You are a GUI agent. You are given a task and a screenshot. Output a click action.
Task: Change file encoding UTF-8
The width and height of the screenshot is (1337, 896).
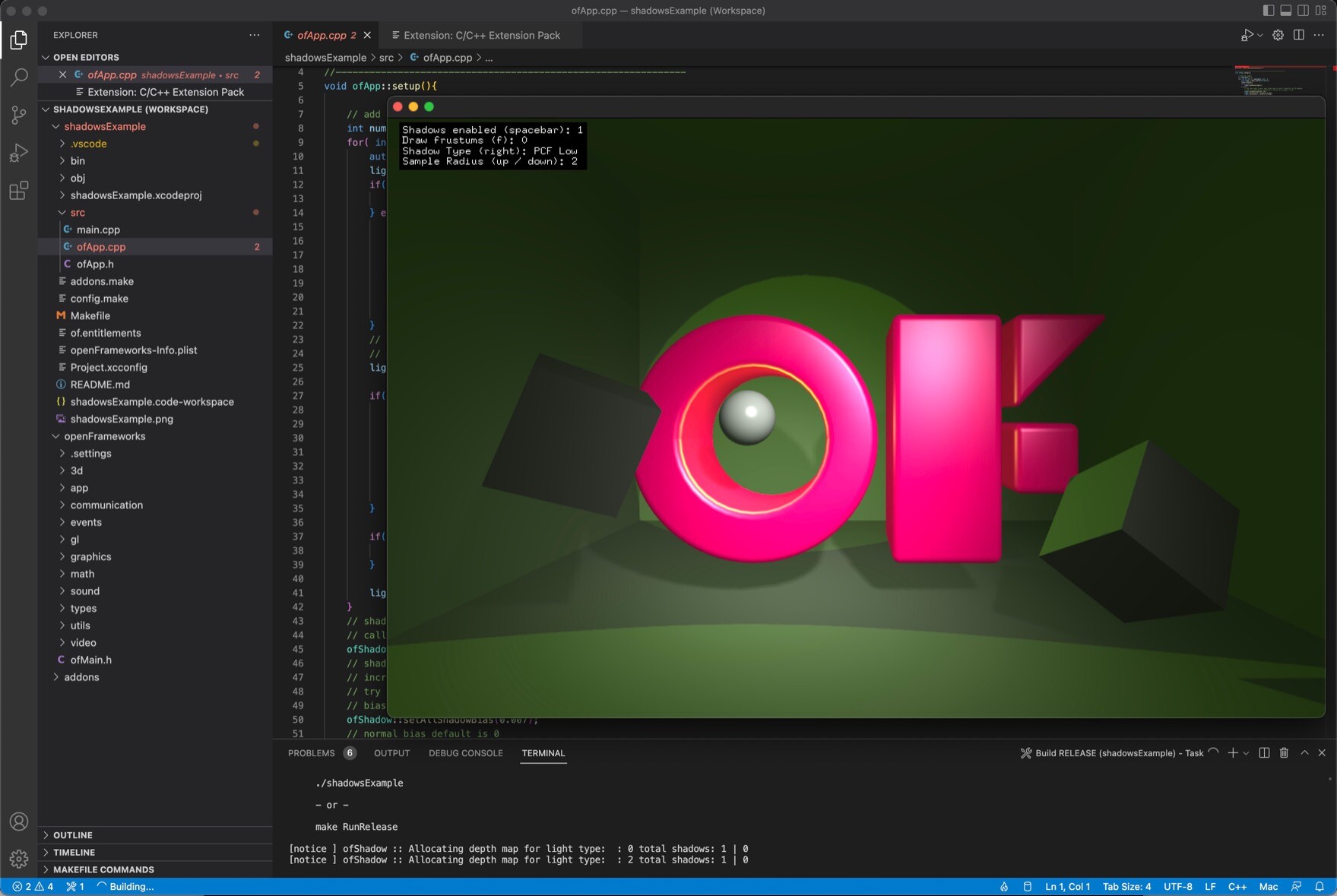[1177, 887]
